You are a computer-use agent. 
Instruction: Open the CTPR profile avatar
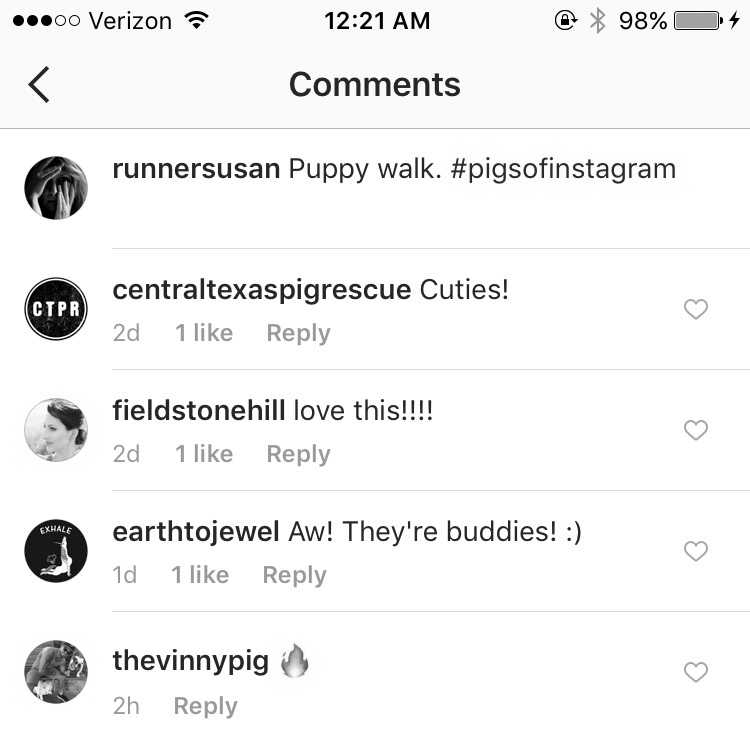(x=56, y=309)
